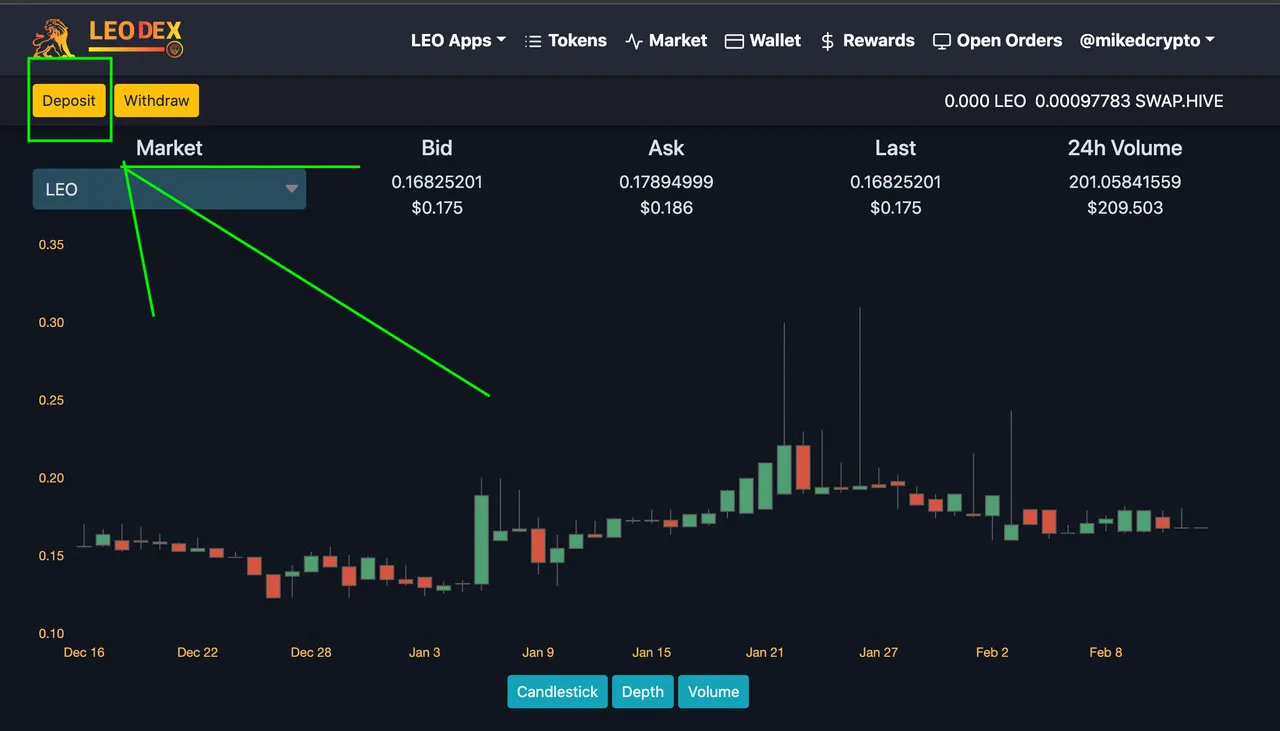Switch chart to Candlestick view
The width and height of the screenshot is (1280, 731).
[557, 691]
